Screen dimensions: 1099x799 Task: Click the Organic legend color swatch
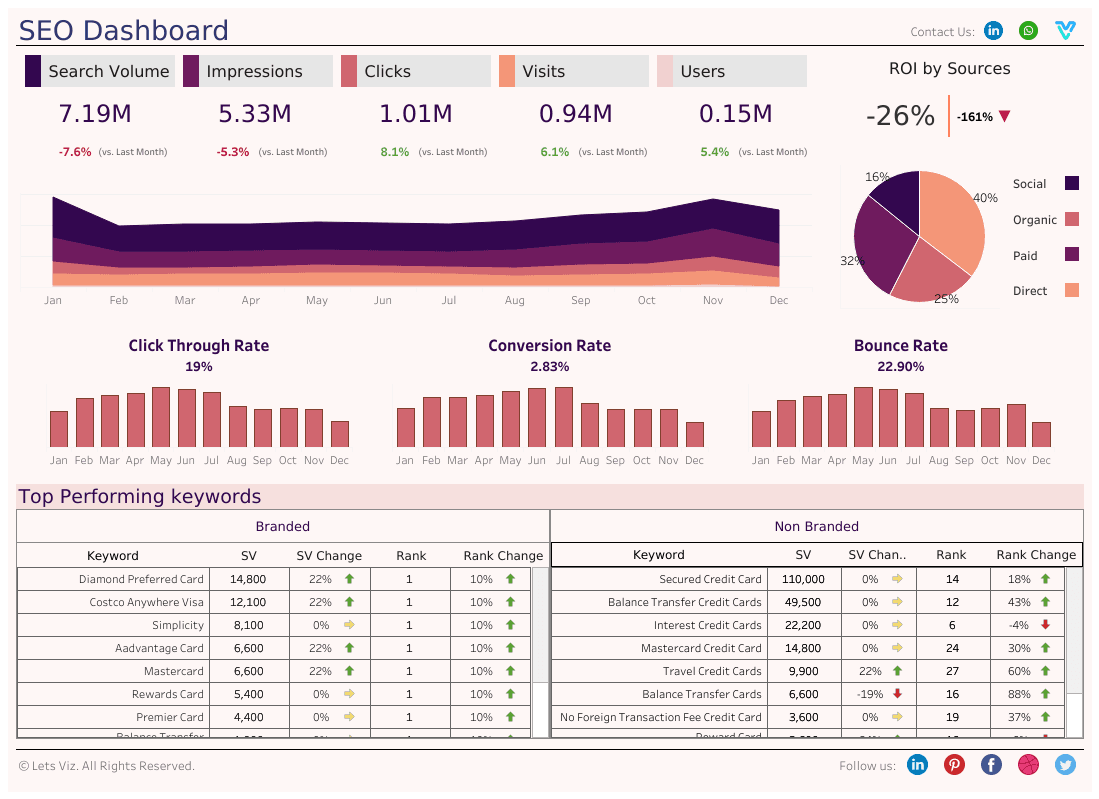tap(1072, 219)
